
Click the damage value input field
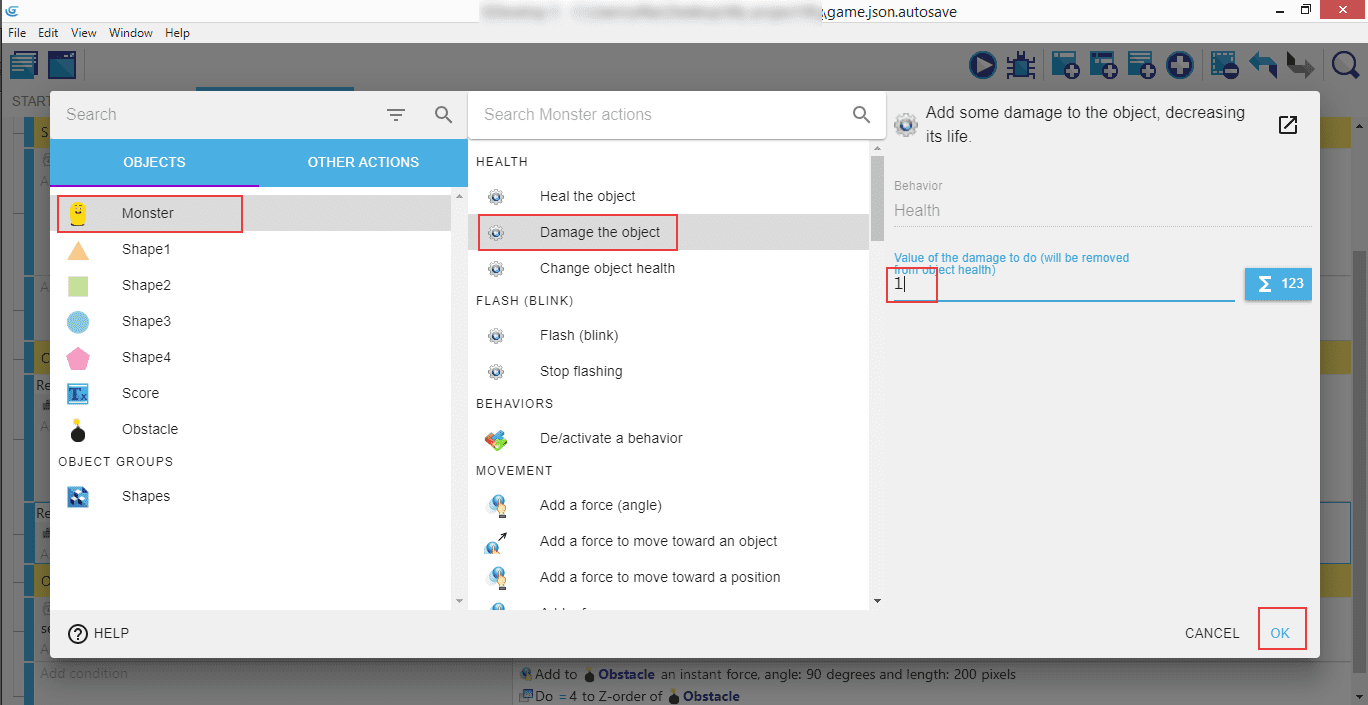1062,285
